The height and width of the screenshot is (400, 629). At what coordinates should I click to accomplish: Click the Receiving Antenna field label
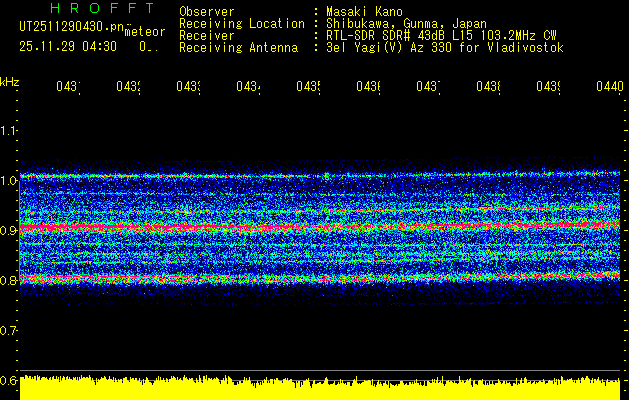(x=239, y=47)
